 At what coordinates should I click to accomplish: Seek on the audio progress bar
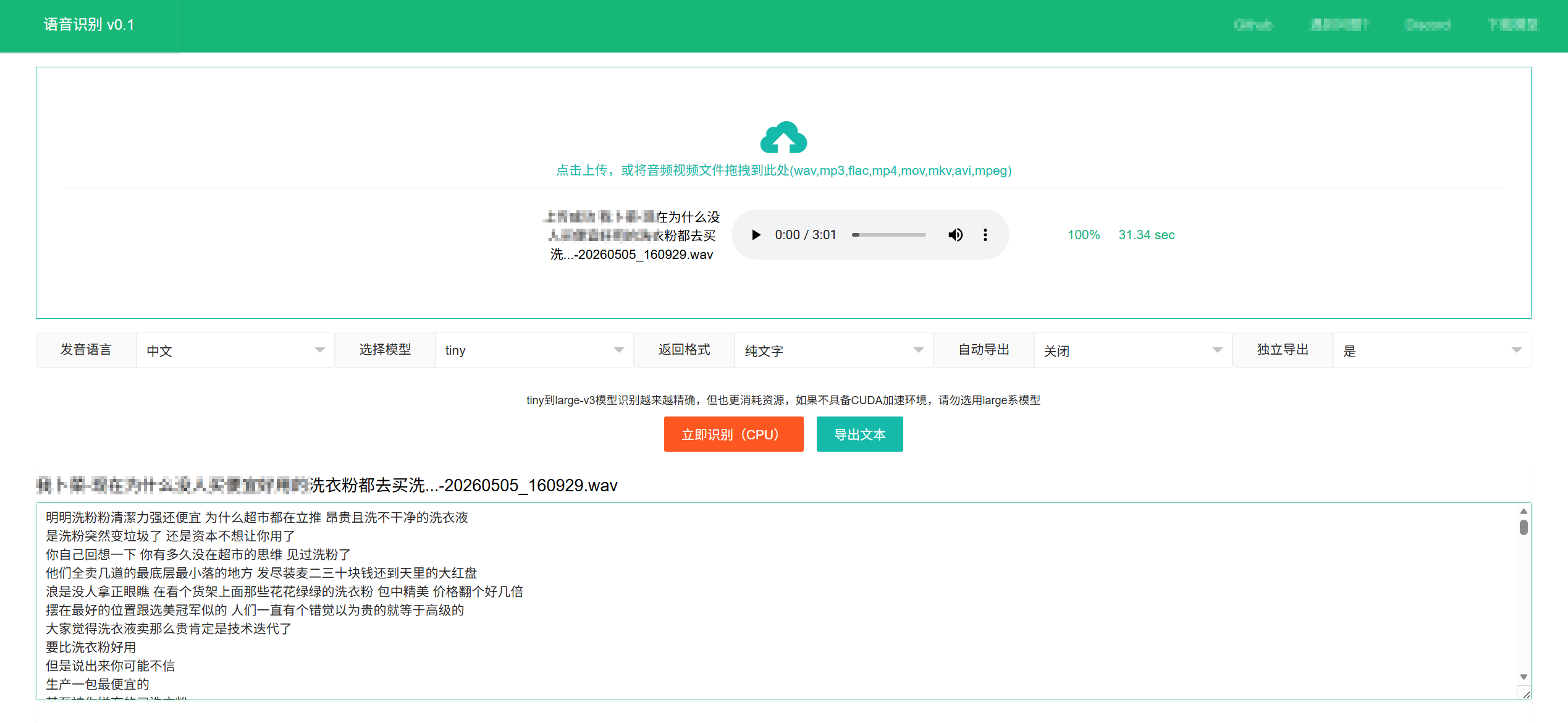pos(888,235)
